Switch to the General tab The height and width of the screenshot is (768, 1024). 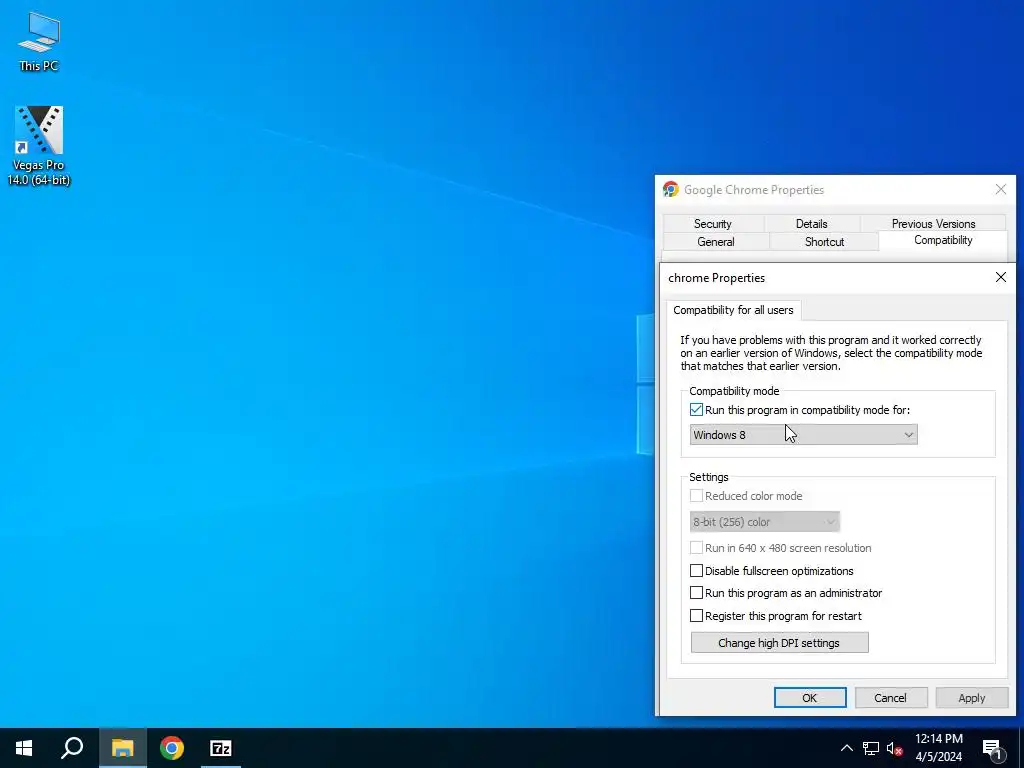click(x=716, y=242)
